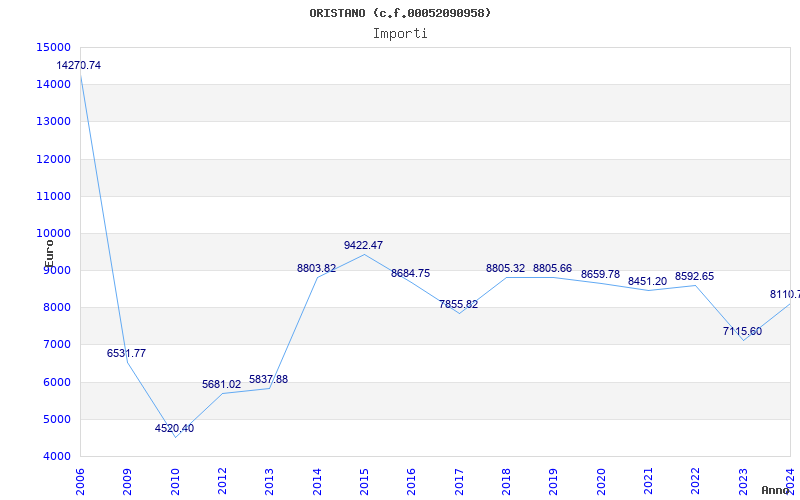
Task: Click the 8805.32 data label
Action: [505, 268]
